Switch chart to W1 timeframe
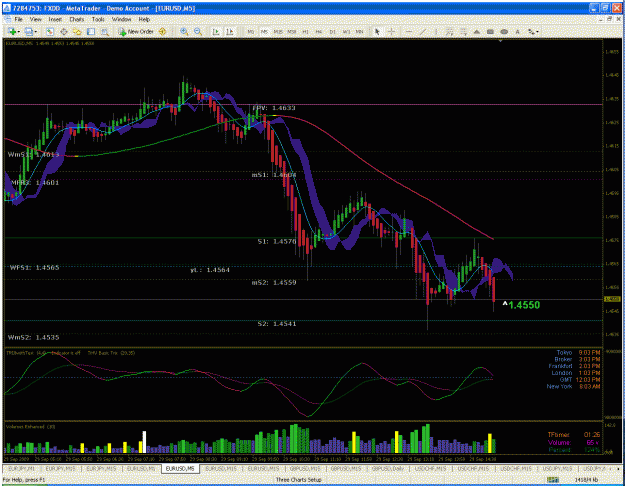This screenshot has width=625, height=486. pyautogui.click(x=346, y=31)
